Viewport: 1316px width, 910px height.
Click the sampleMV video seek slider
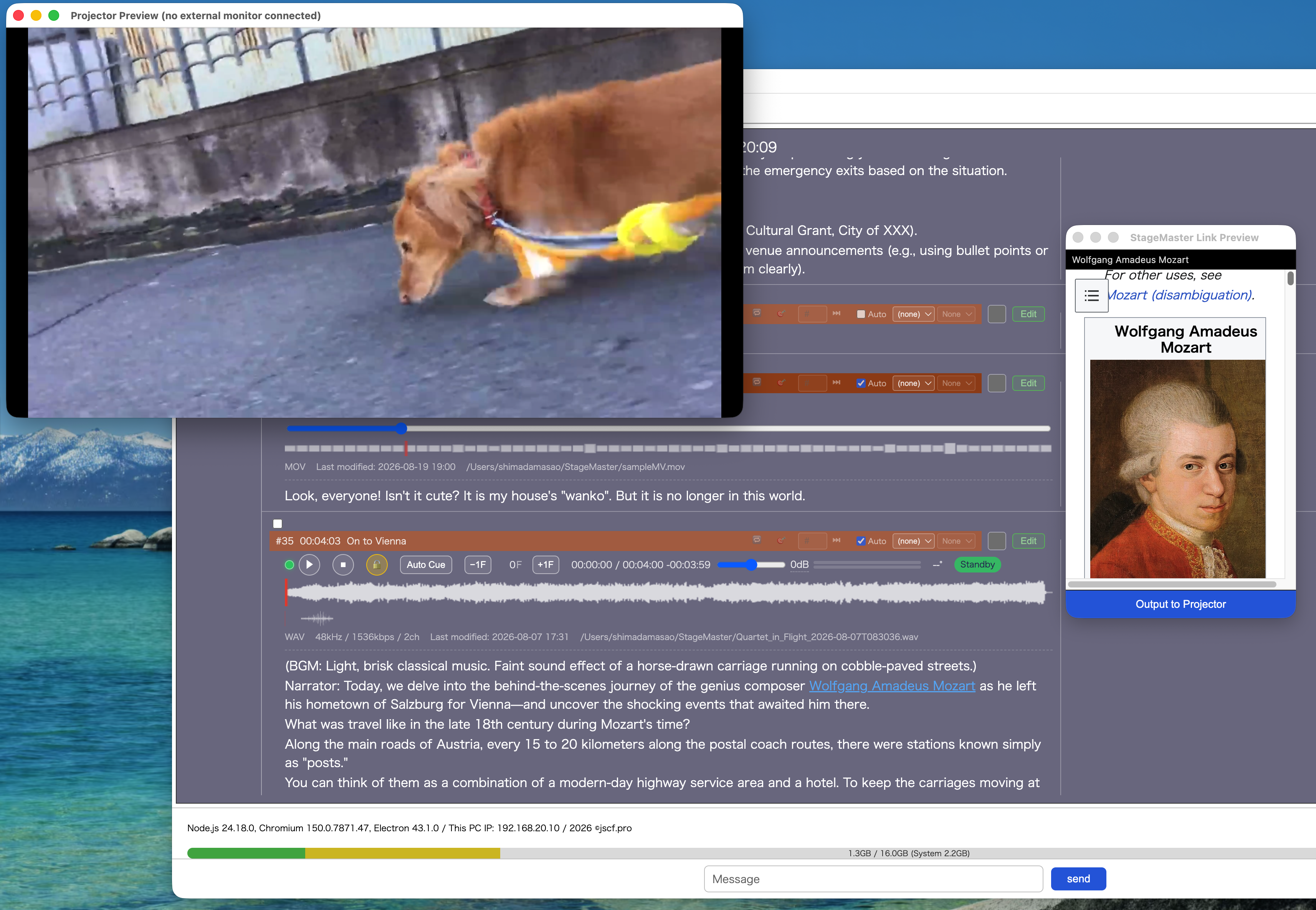coord(668,428)
